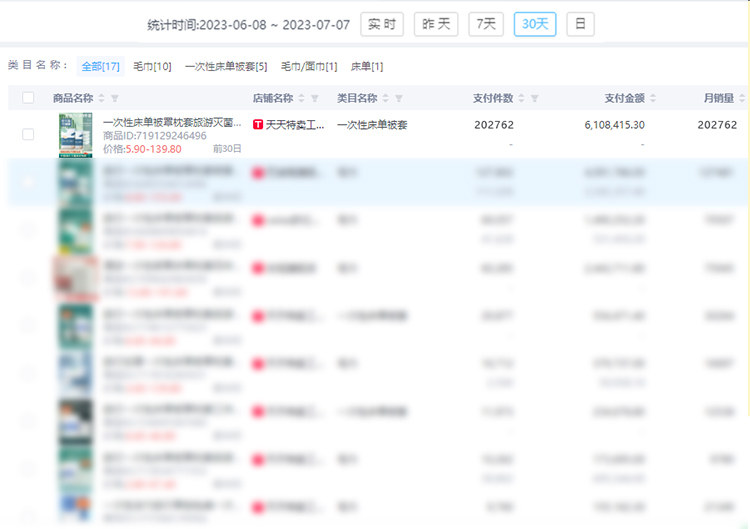Click the filter icon for 店铺名称 column
Image resolution: width=750 pixels, height=529 pixels.
pos(315,98)
